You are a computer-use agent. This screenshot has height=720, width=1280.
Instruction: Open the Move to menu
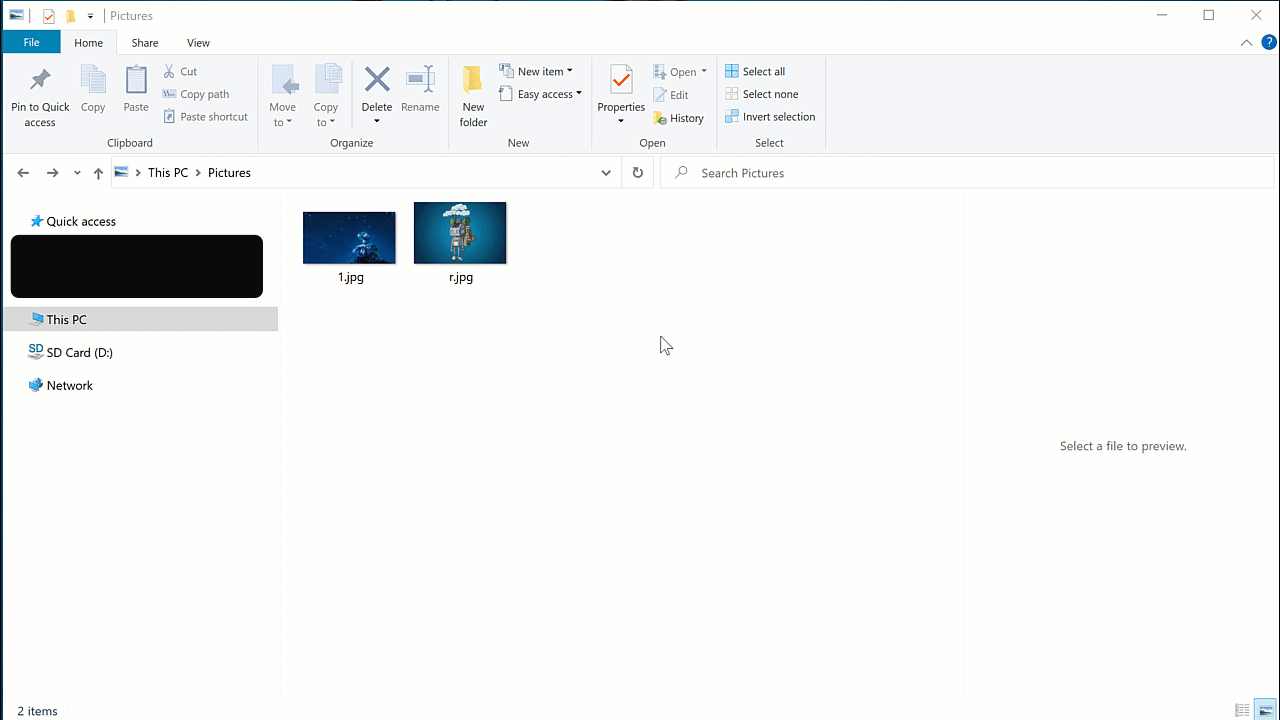click(283, 97)
